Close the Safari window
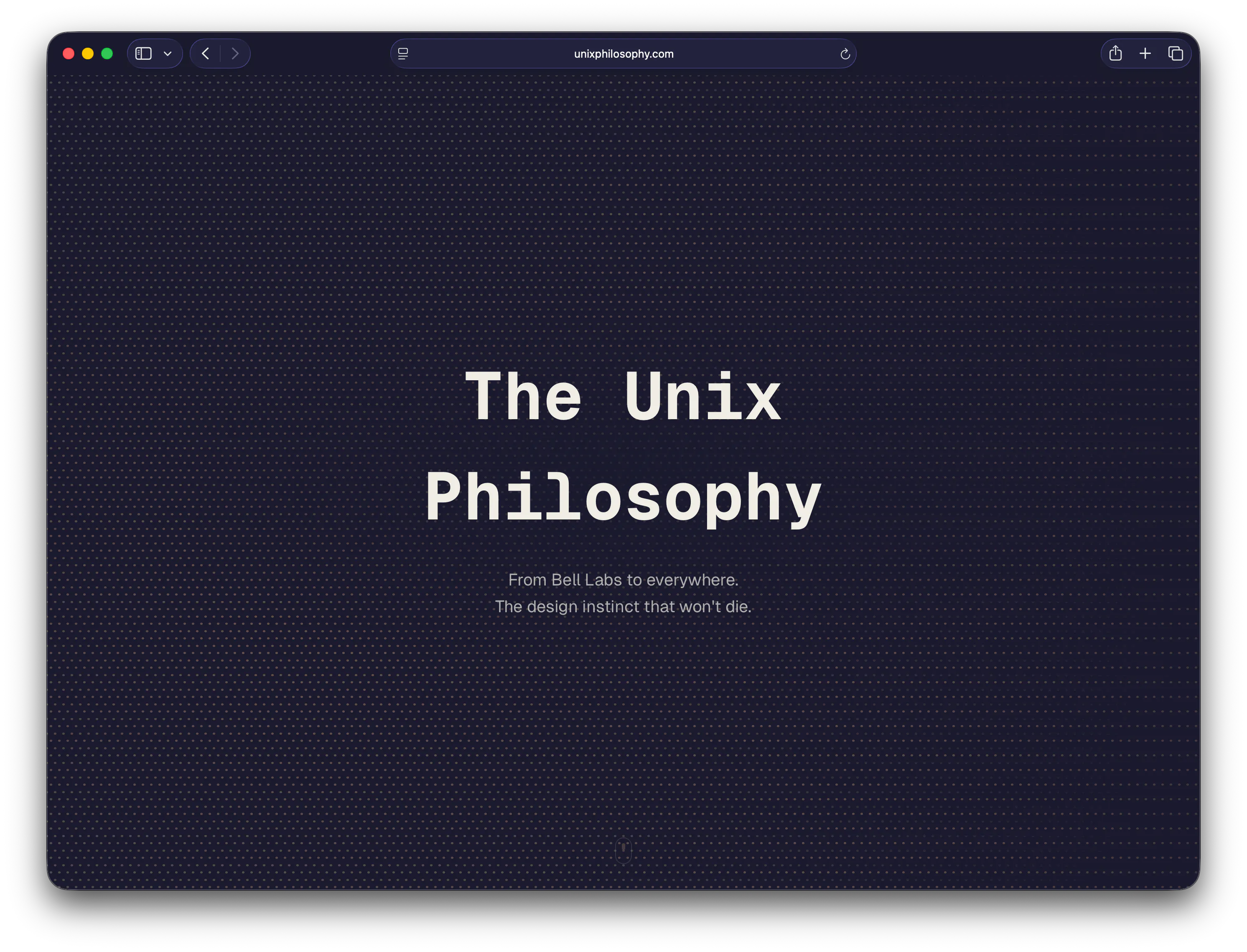The image size is (1247, 952). tap(69, 54)
